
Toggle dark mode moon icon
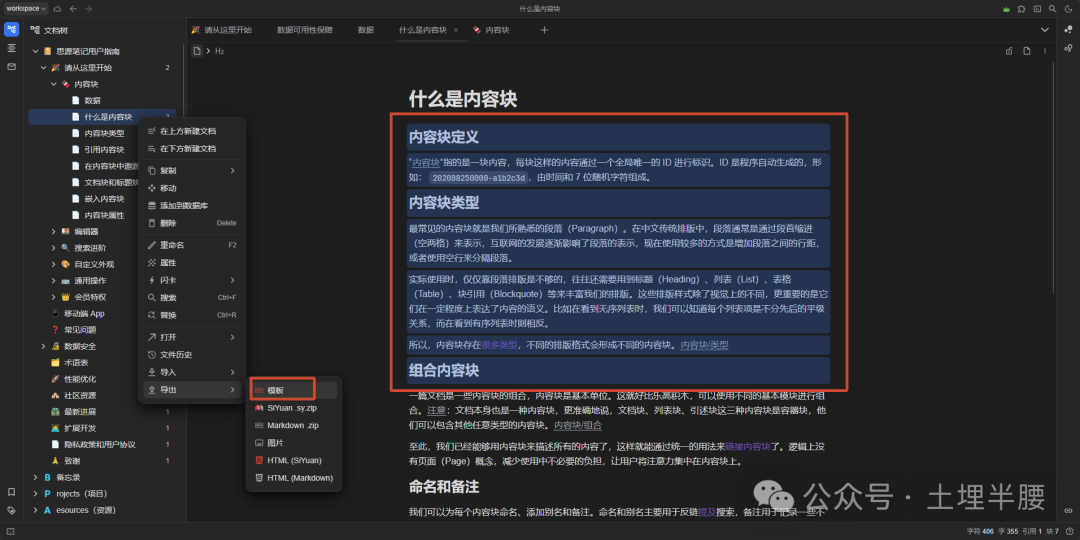click(1068, 8)
